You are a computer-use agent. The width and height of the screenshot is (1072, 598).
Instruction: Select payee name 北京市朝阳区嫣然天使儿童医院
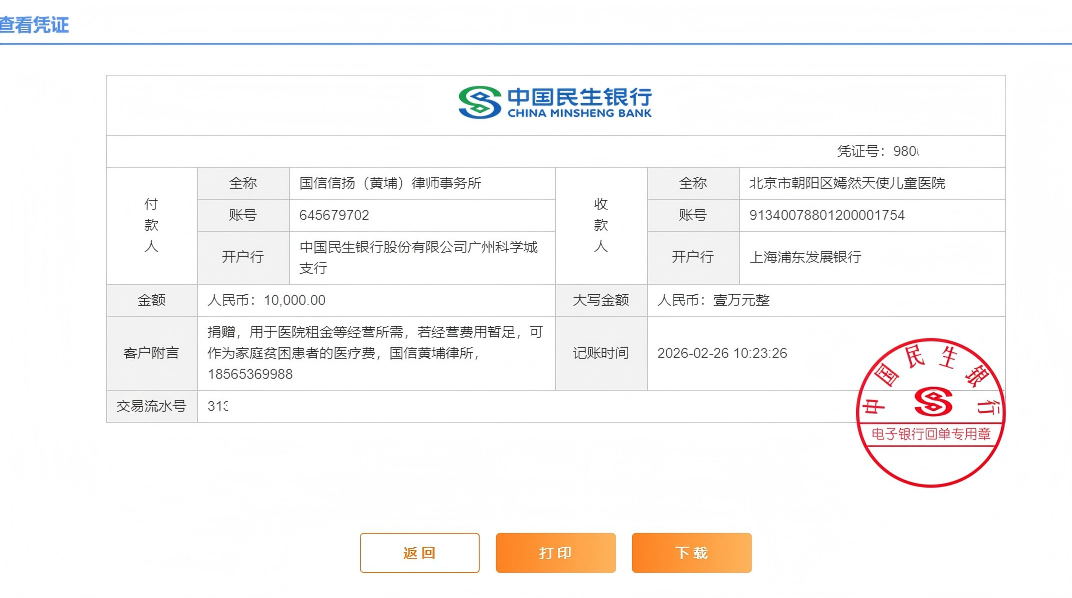click(847, 183)
